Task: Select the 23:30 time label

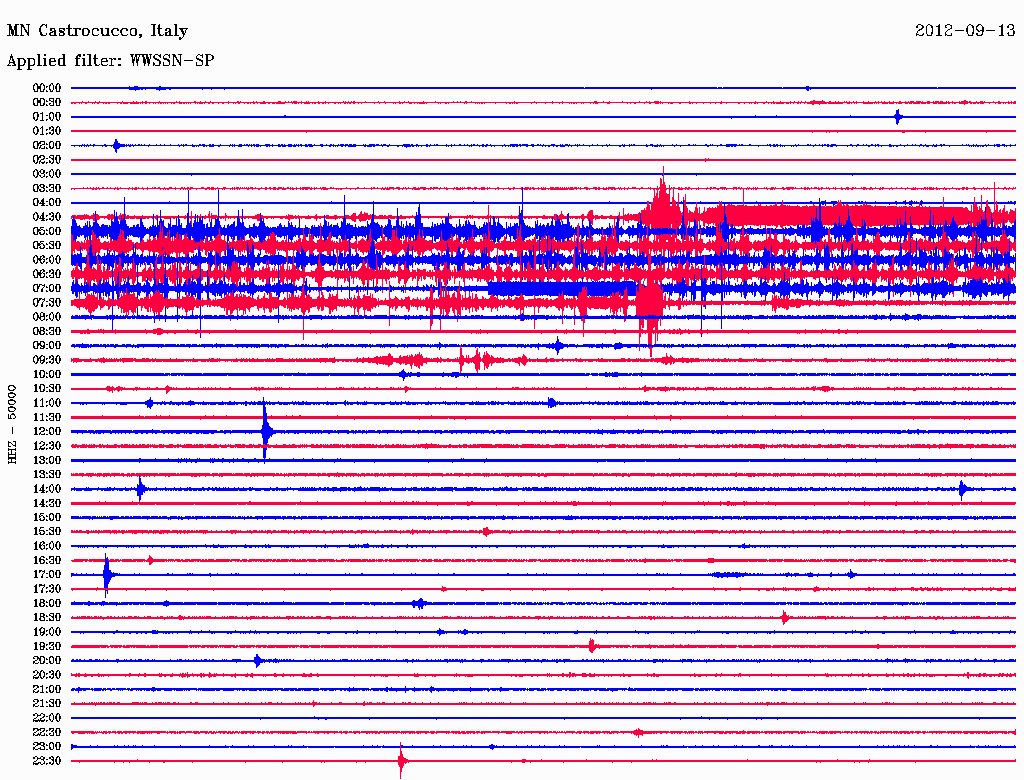Action: 47,761
